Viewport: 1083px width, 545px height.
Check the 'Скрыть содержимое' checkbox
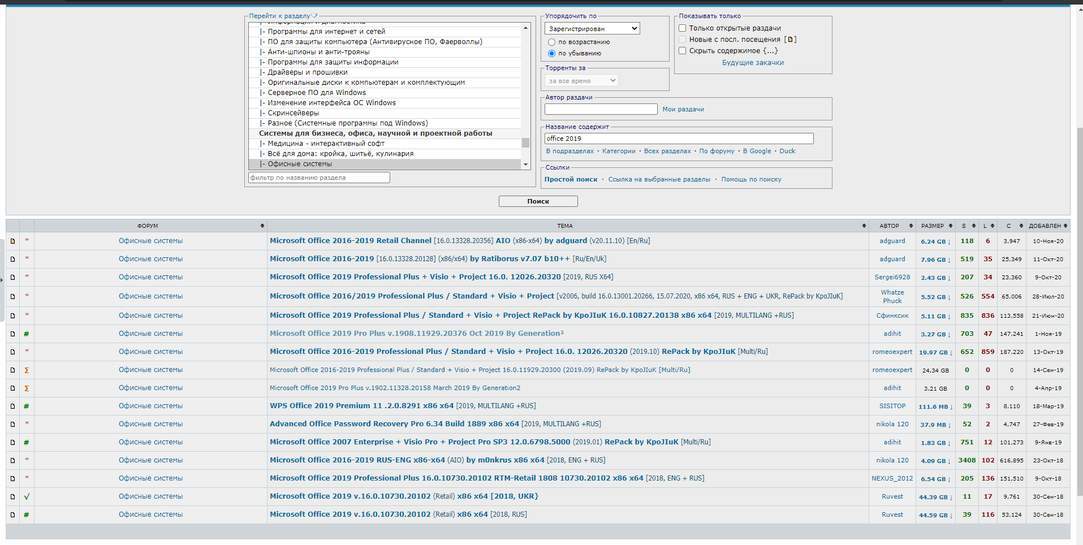pos(682,50)
